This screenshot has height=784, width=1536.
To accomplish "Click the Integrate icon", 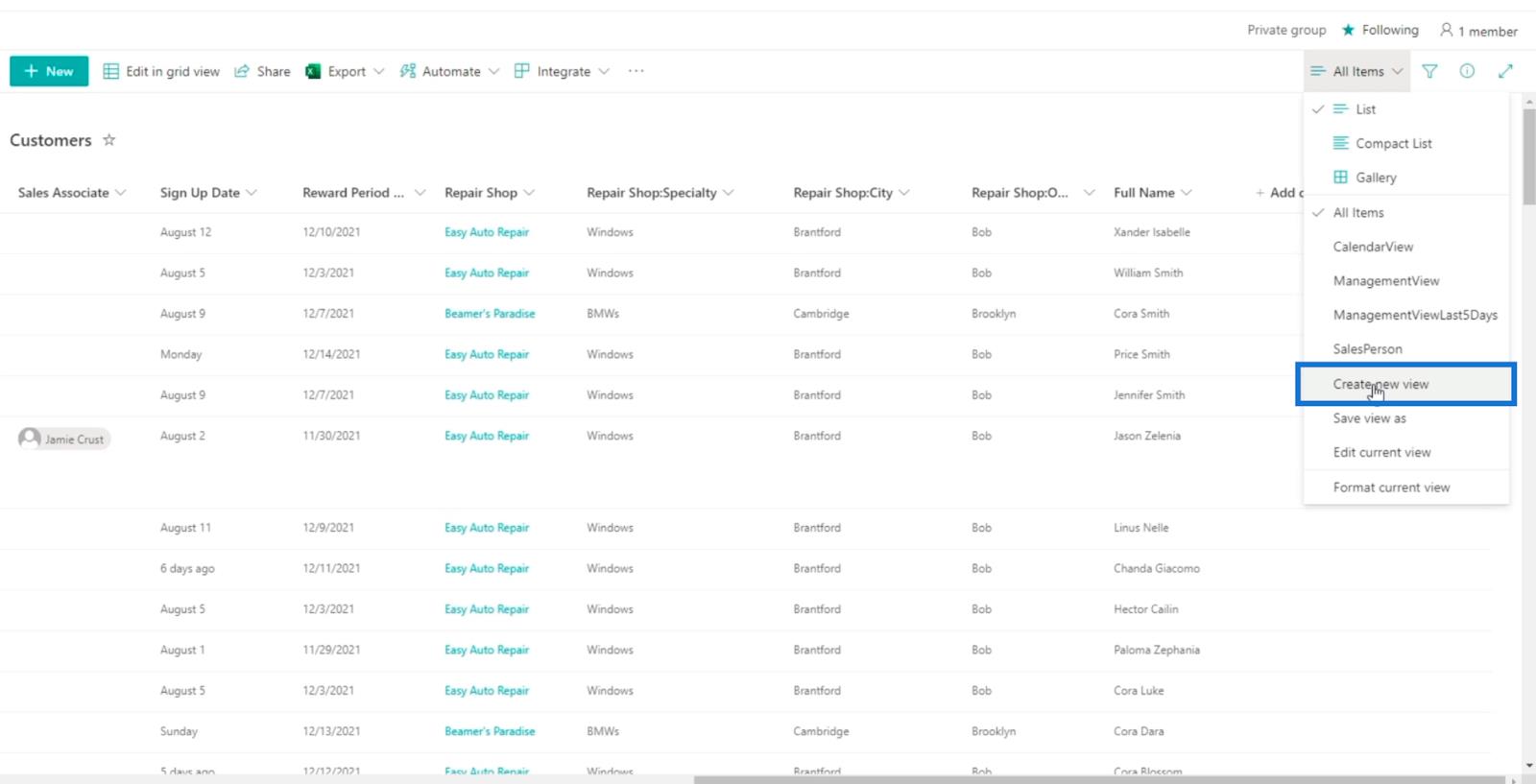I will pyautogui.click(x=522, y=71).
